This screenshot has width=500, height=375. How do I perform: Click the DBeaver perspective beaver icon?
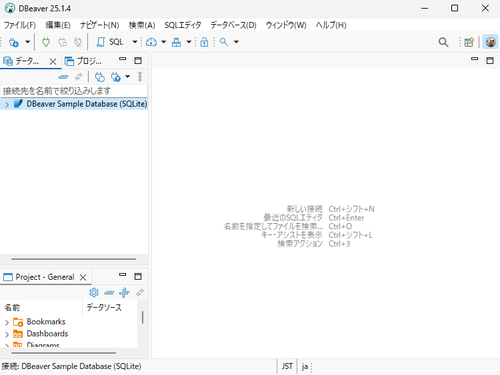(x=490, y=42)
